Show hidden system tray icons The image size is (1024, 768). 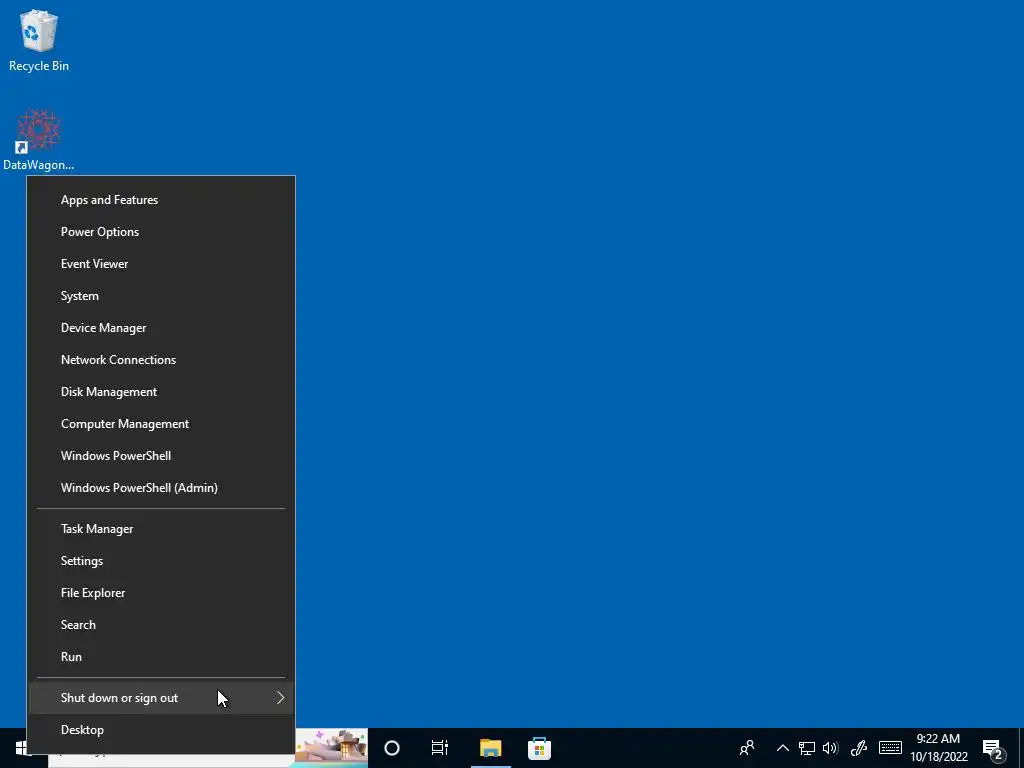782,748
